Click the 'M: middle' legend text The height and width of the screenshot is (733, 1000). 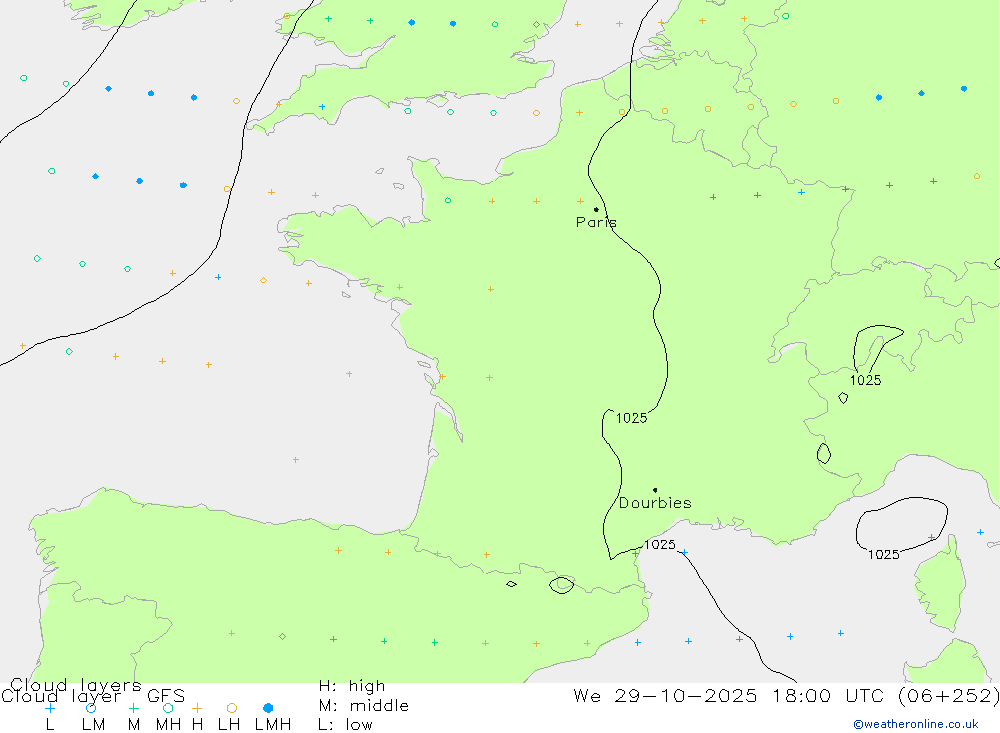click(x=364, y=706)
